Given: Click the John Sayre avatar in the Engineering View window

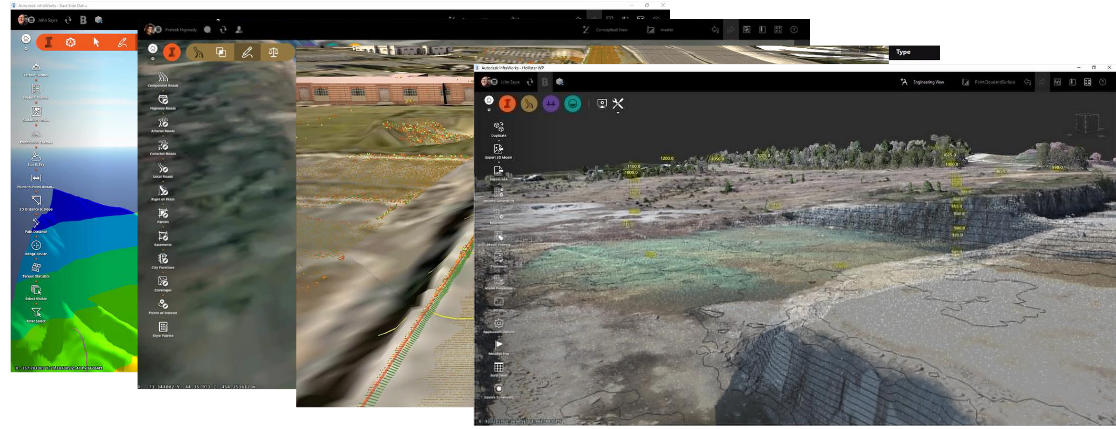Looking at the screenshot, I should pos(486,82).
